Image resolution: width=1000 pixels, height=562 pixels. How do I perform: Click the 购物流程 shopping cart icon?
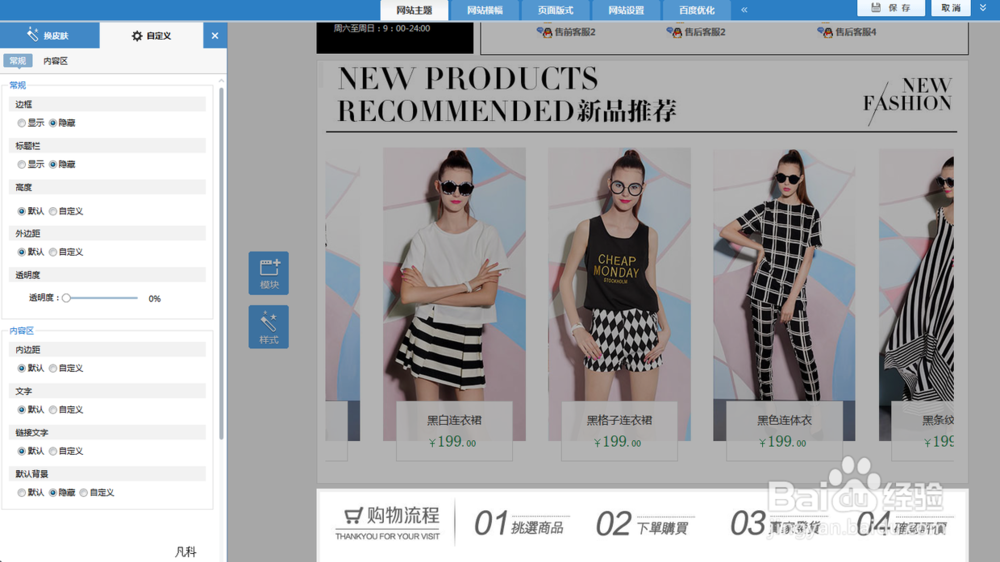point(353,515)
